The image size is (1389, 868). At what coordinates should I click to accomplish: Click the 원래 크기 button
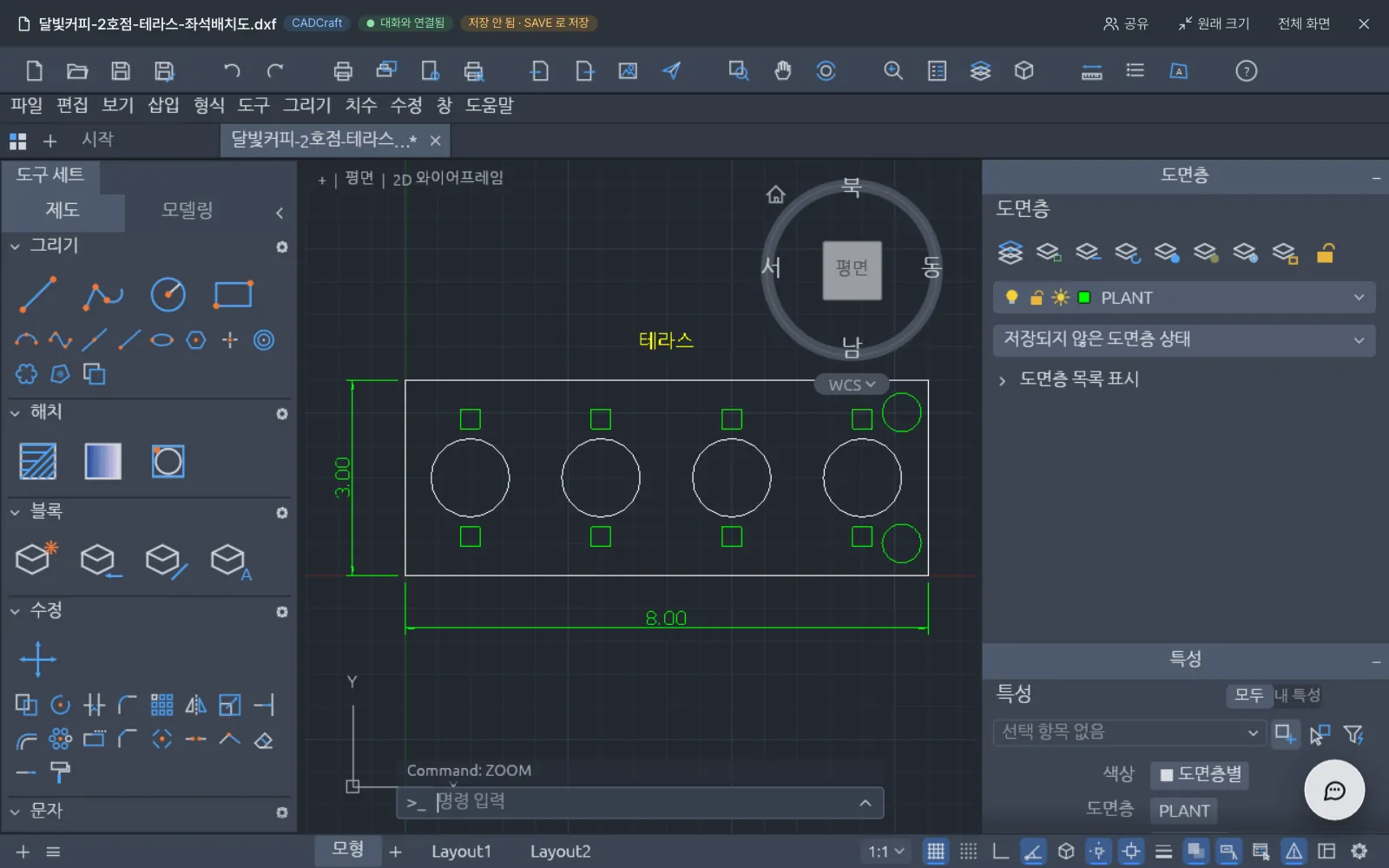[x=1214, y=23]
